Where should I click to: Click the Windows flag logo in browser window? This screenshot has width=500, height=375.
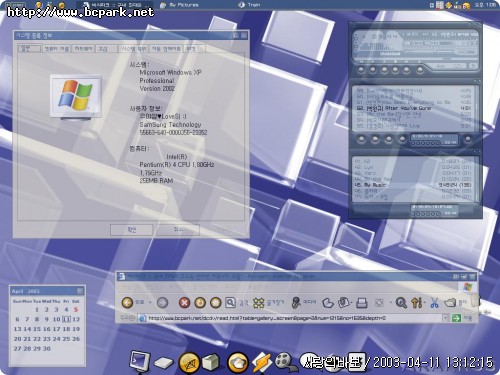click(467, 287)
